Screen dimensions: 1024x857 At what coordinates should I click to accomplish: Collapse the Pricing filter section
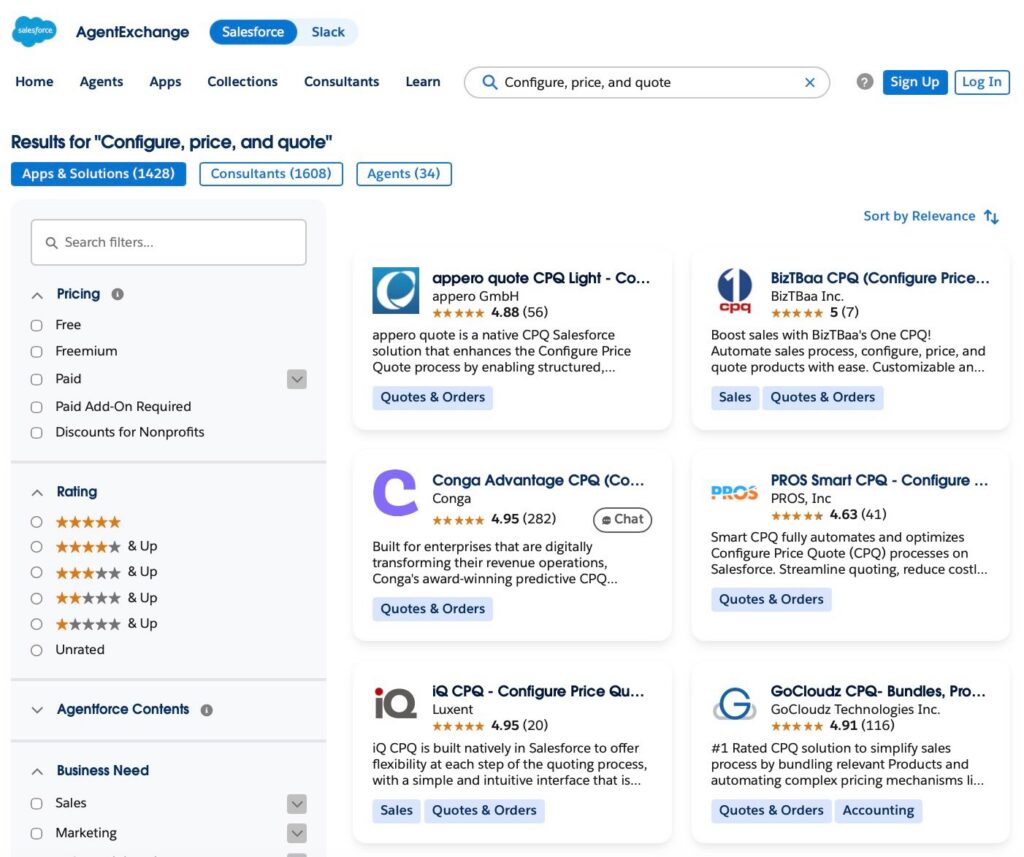(37, 295)
